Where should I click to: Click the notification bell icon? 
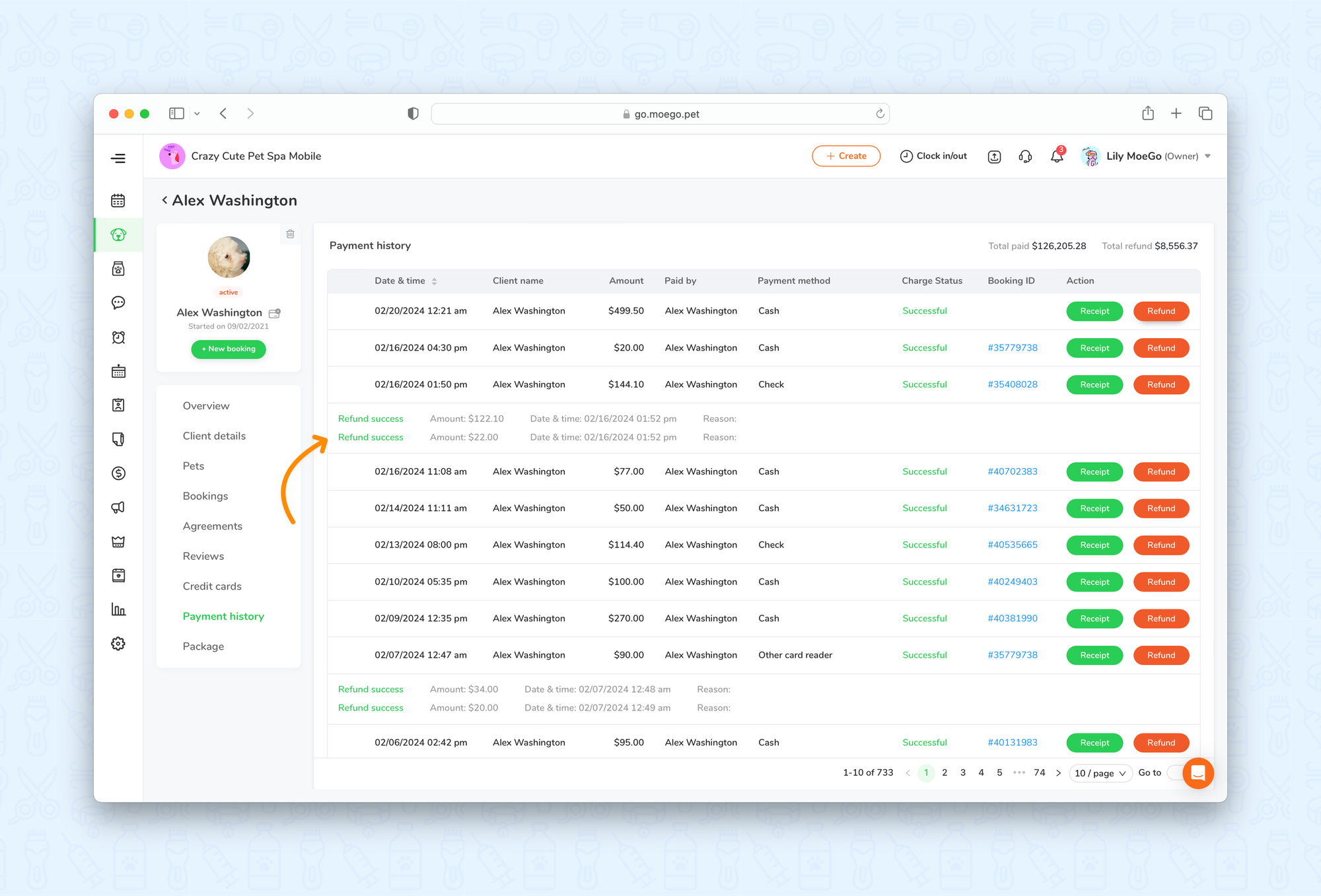point(1057,156)
